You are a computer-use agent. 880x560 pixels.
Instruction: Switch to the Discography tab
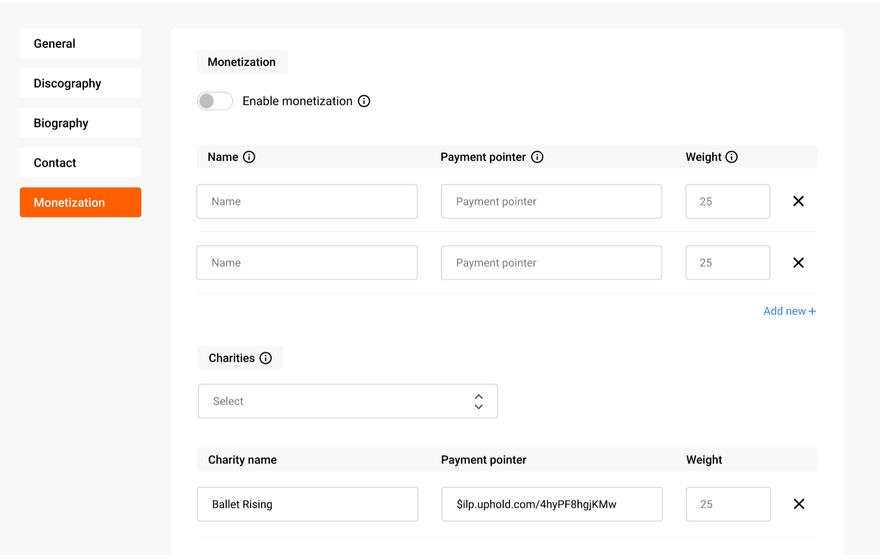80,83
